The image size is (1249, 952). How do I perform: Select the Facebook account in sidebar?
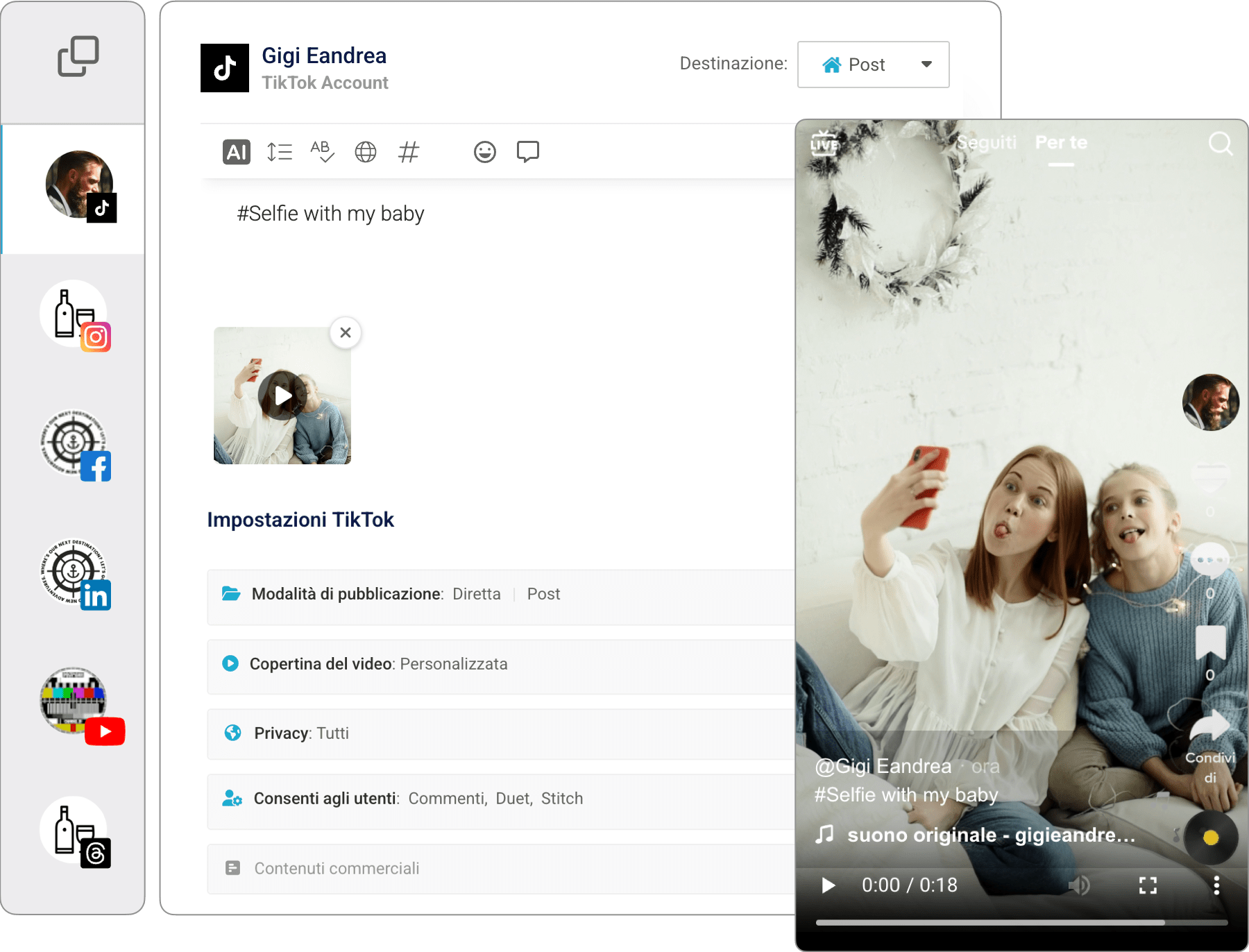[75, 445]
